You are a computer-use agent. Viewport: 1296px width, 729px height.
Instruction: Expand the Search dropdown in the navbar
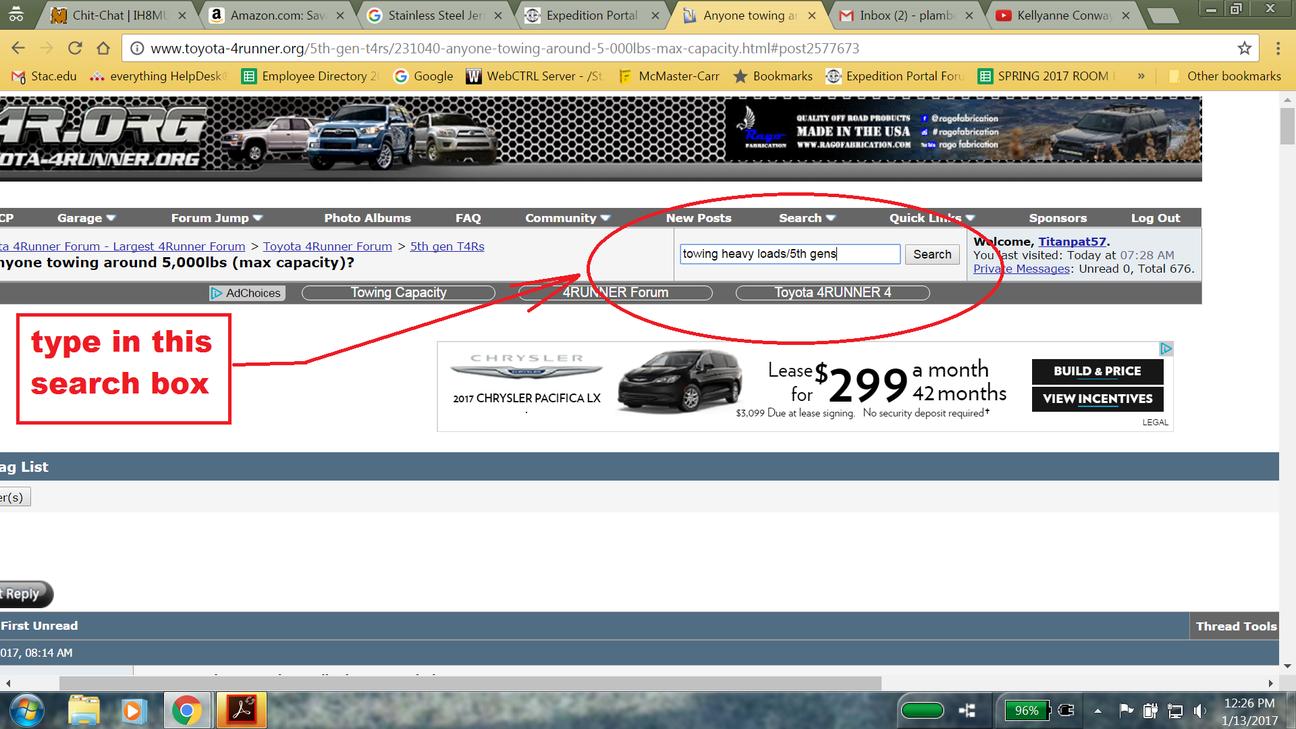(808, 218)
